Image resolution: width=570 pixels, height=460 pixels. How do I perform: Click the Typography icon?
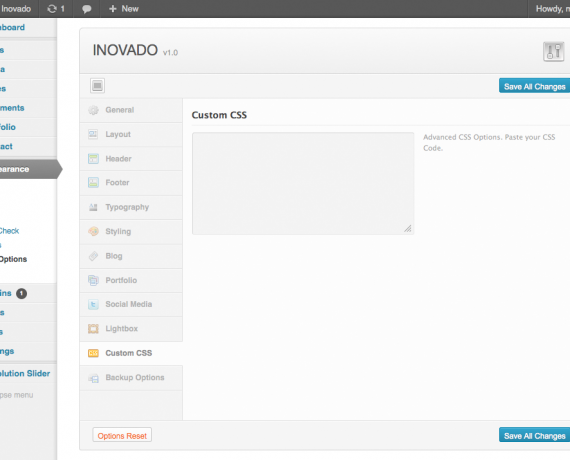click(x=93, y=207)
